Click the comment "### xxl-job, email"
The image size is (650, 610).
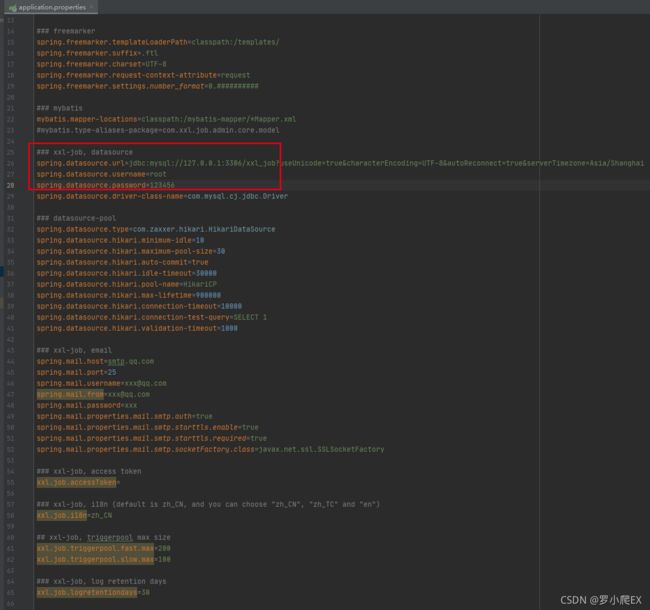pos(74,350)
